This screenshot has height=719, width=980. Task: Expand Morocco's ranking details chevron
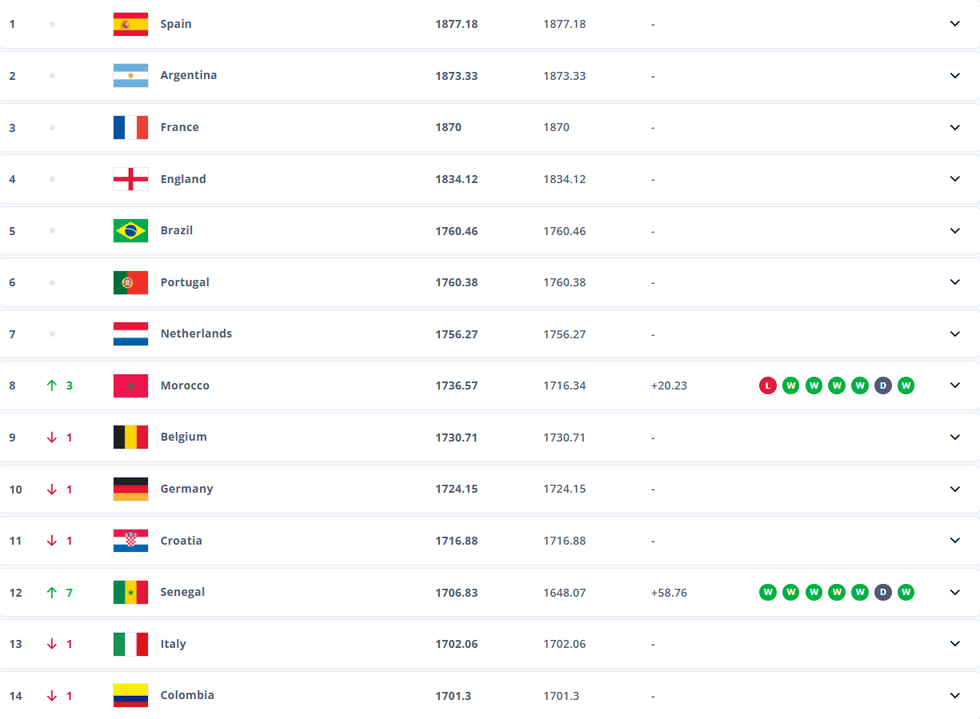pos(955,386)
